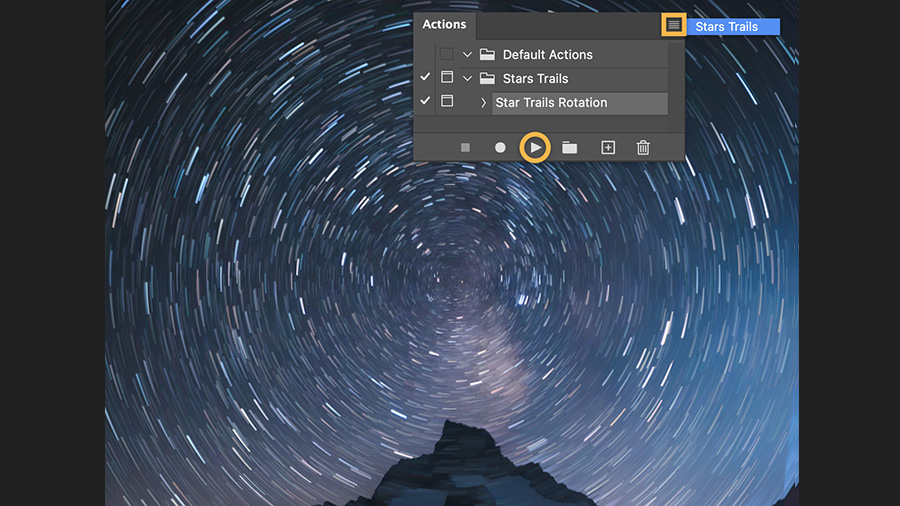
Task: Choose Stars Trails menu entry
Action: coord(733,26)
